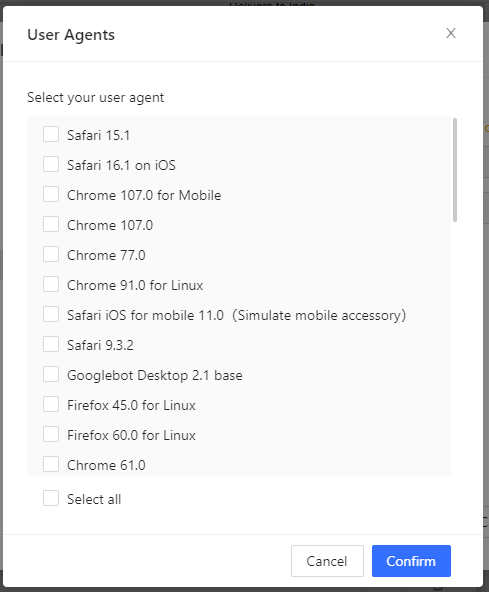Image resolution: width=489 pixels, height=592 pixels.
Task: Enable Firefox 45.0 for Linux
Action: [51, 404]
